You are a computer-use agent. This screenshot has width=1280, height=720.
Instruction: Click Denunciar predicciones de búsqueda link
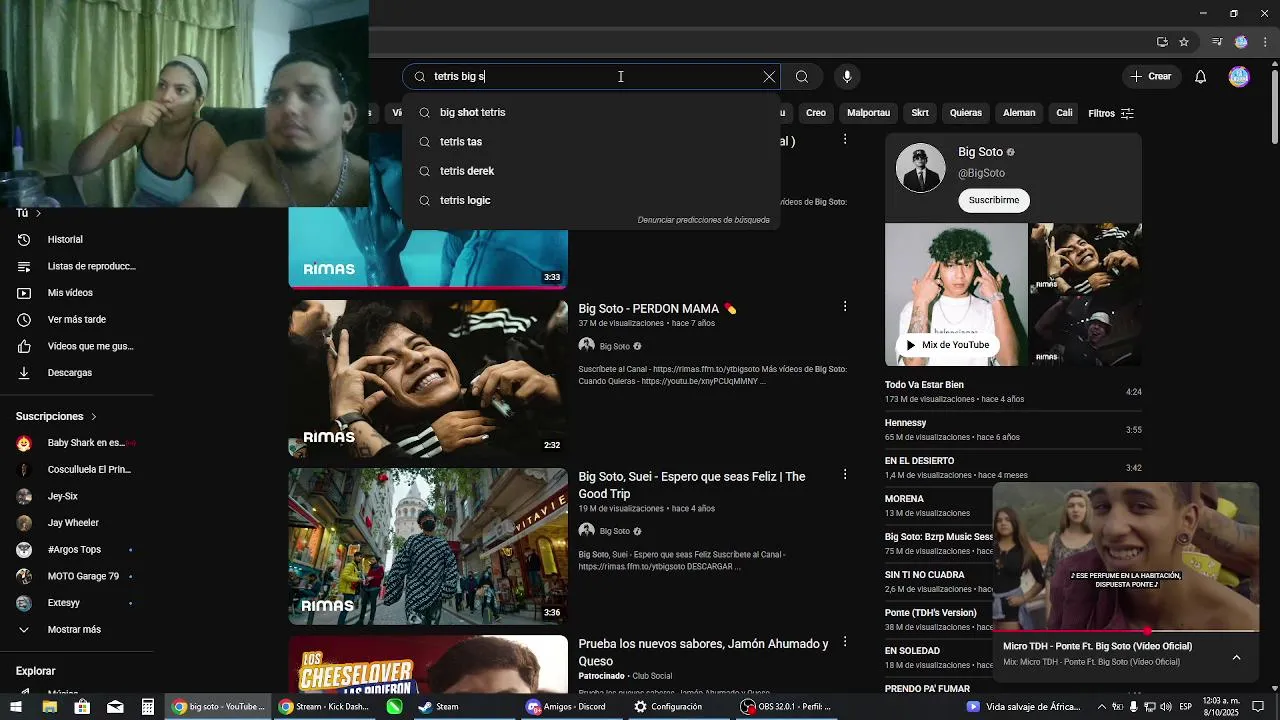703,220
